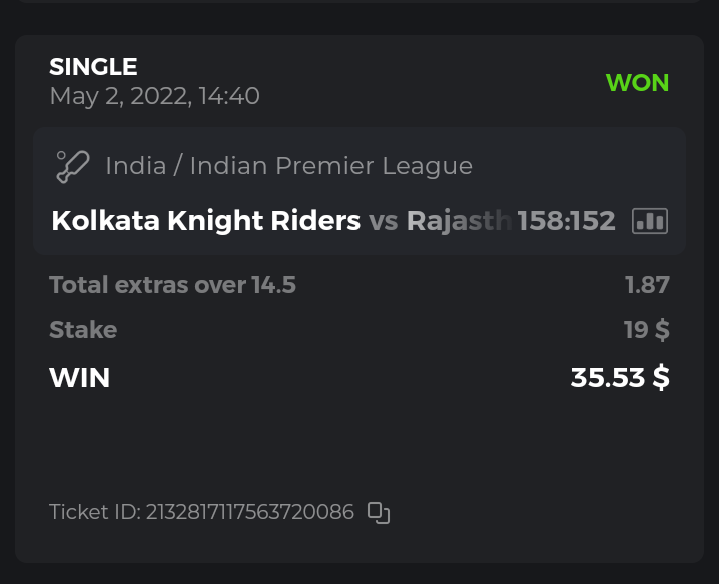
Task: Click the 19 $ stake amount
Action: pos(646,330)
